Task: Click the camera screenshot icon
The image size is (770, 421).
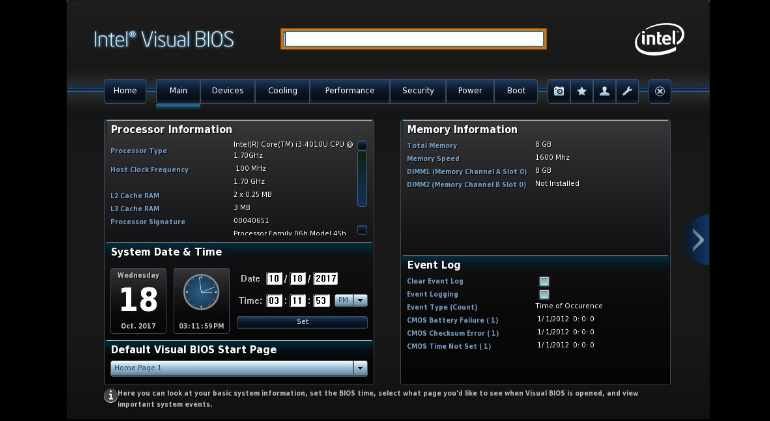Action: pos(559,91)
